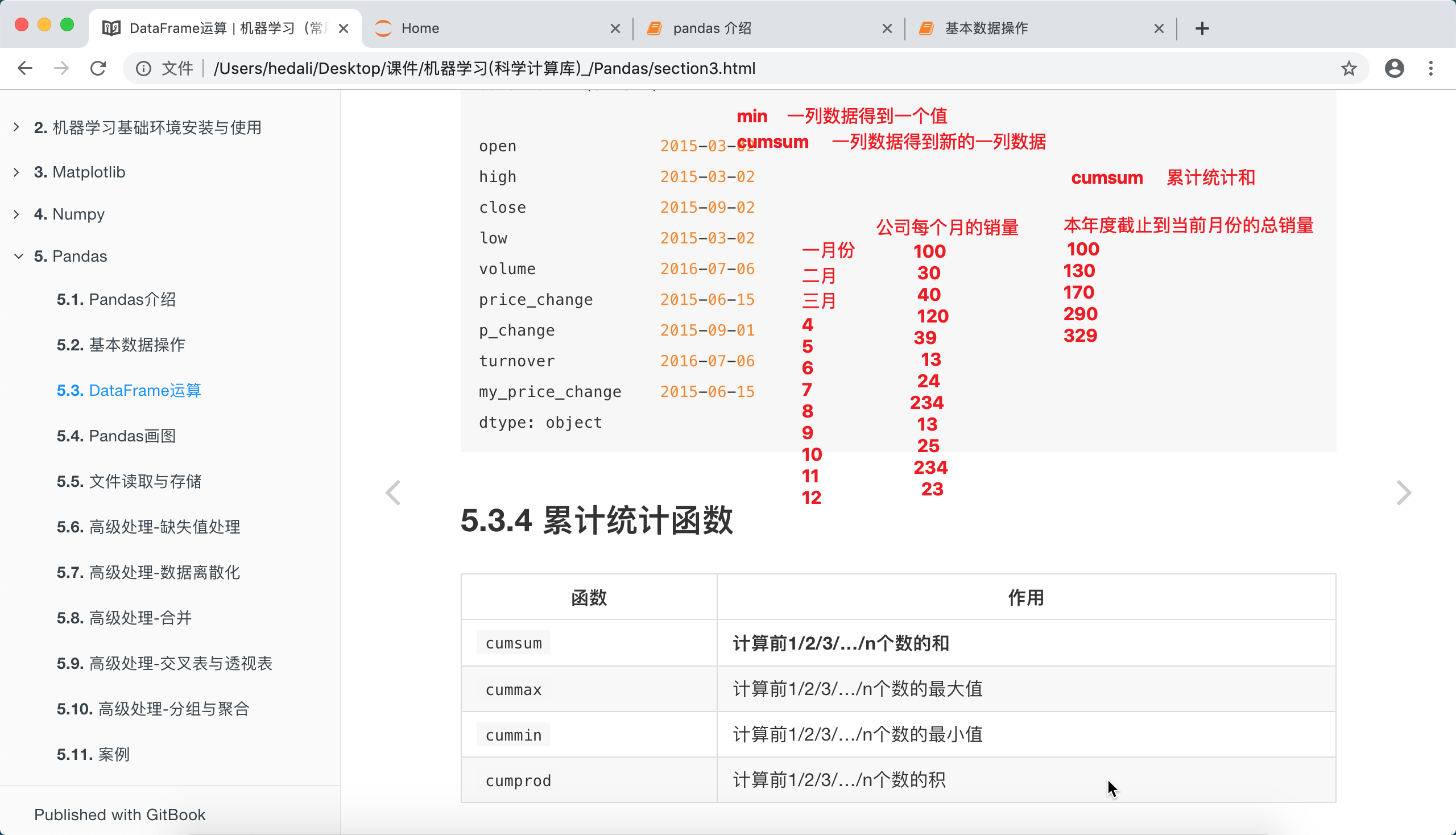
Task: Click the site info icon in address bar
Action: (x=143, y=68)
